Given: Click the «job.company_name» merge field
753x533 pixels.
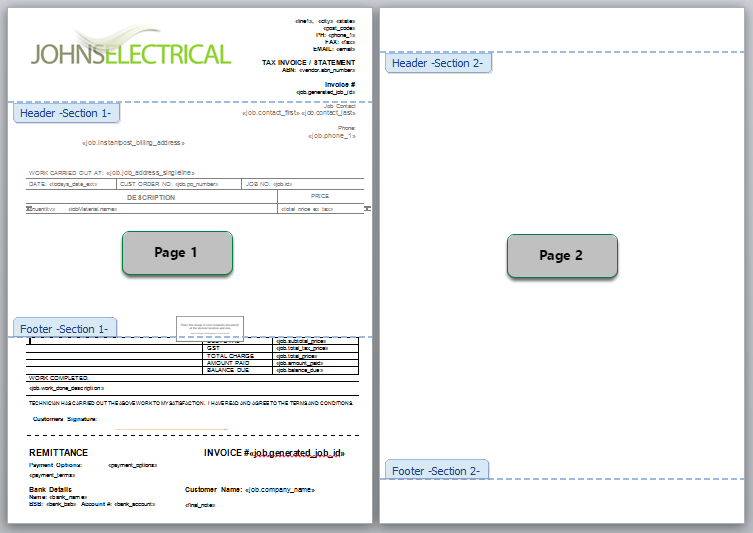Looking at the screenshot, I should 280,490.
